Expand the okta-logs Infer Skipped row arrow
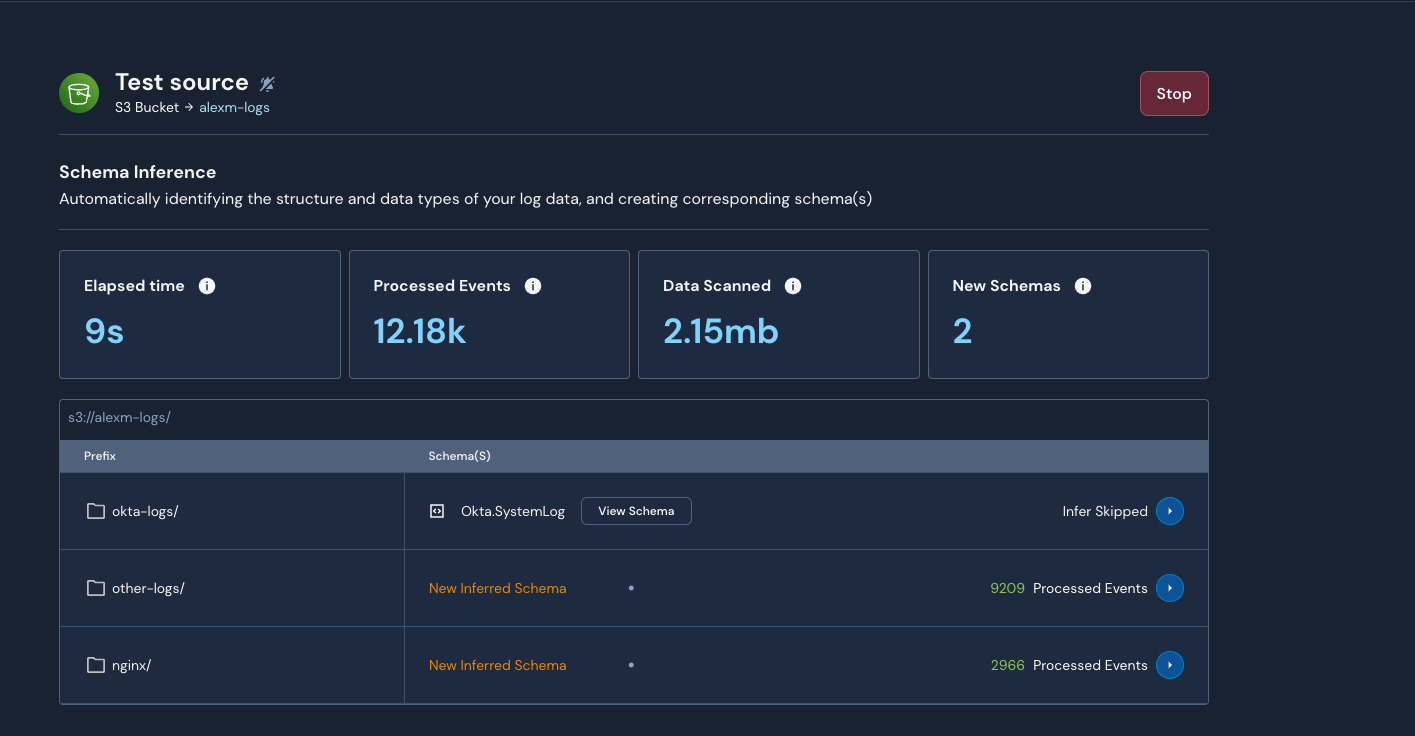 pos(1169,511)
